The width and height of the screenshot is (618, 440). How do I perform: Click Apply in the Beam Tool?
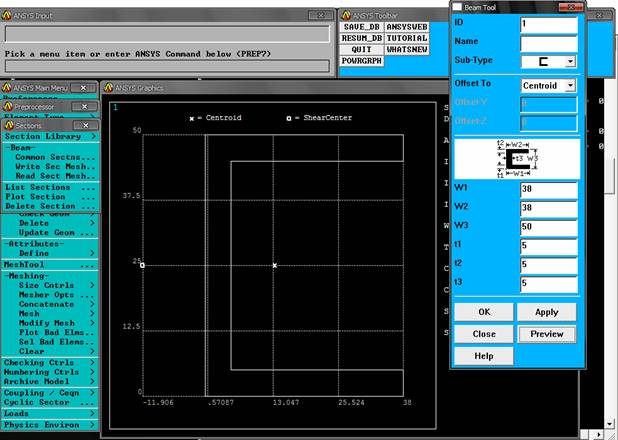[x=547, y=312]
